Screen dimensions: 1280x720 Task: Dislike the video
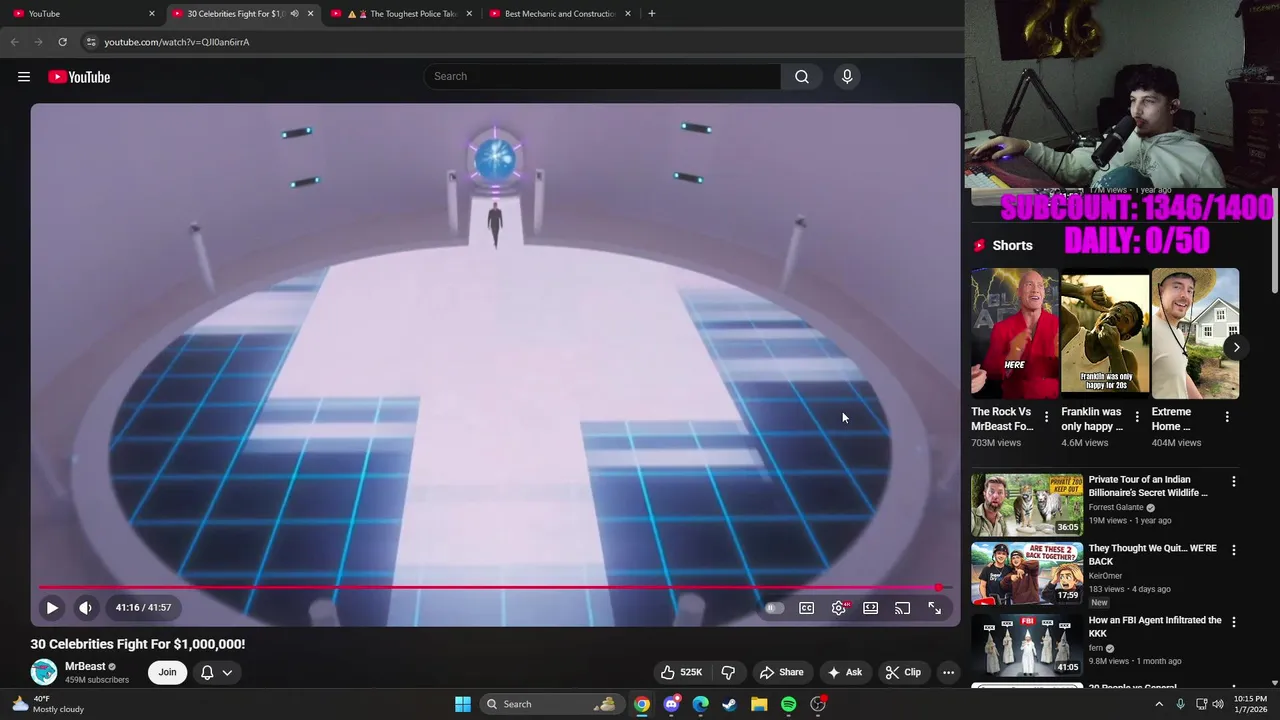[x=728, y=672]
